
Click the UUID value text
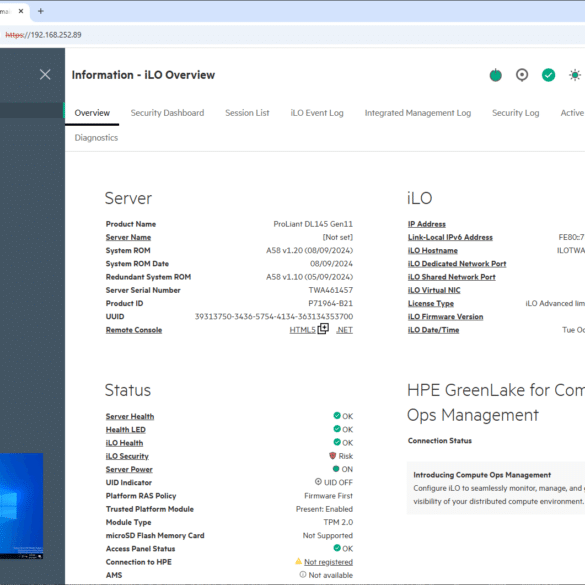(x=274, y=317)
